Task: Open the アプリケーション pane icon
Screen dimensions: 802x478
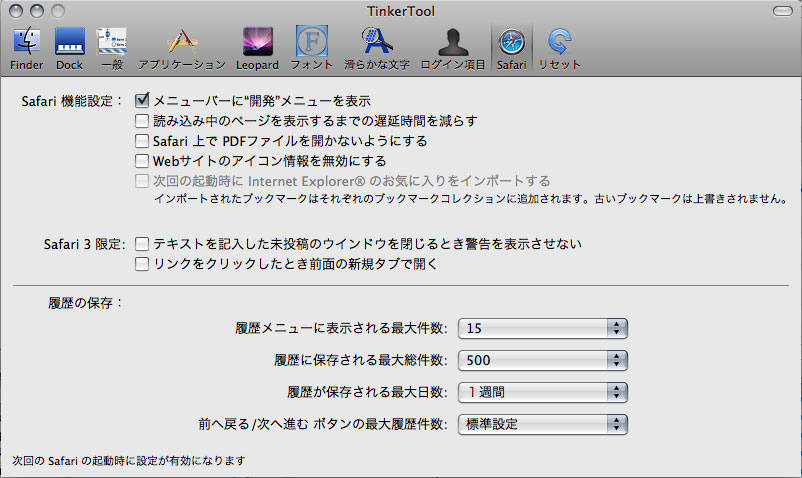Action: tap(182, 41)
